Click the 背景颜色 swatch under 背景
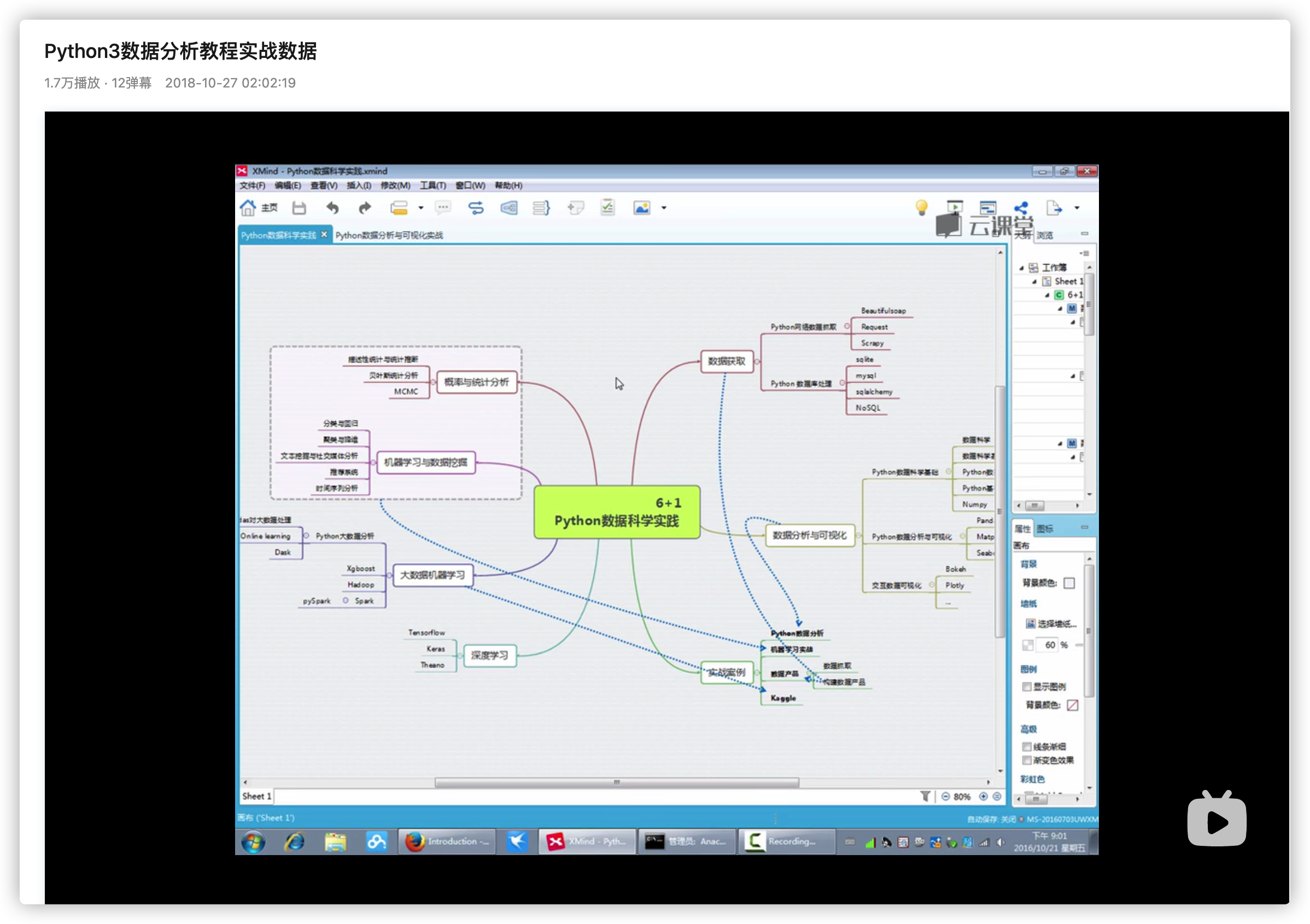 point(1069,583)
